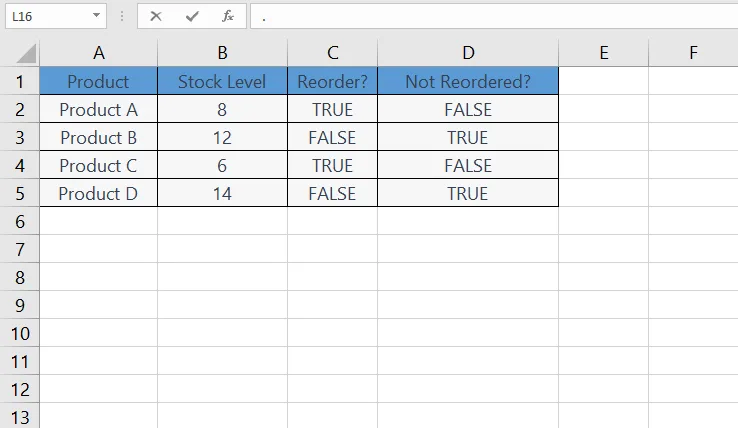This screenshot has height=428, width=738.
Task: Select row 3 header
Action: tap(20, 137)
